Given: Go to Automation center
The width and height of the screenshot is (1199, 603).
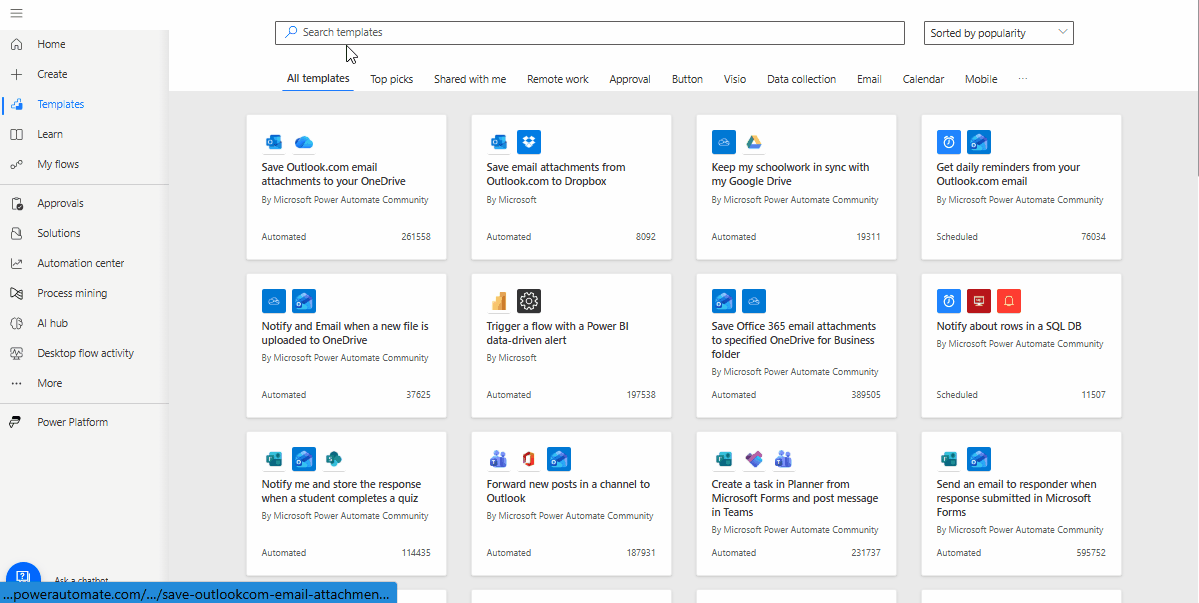Looking at the screenshot, I should click(80, 263).
